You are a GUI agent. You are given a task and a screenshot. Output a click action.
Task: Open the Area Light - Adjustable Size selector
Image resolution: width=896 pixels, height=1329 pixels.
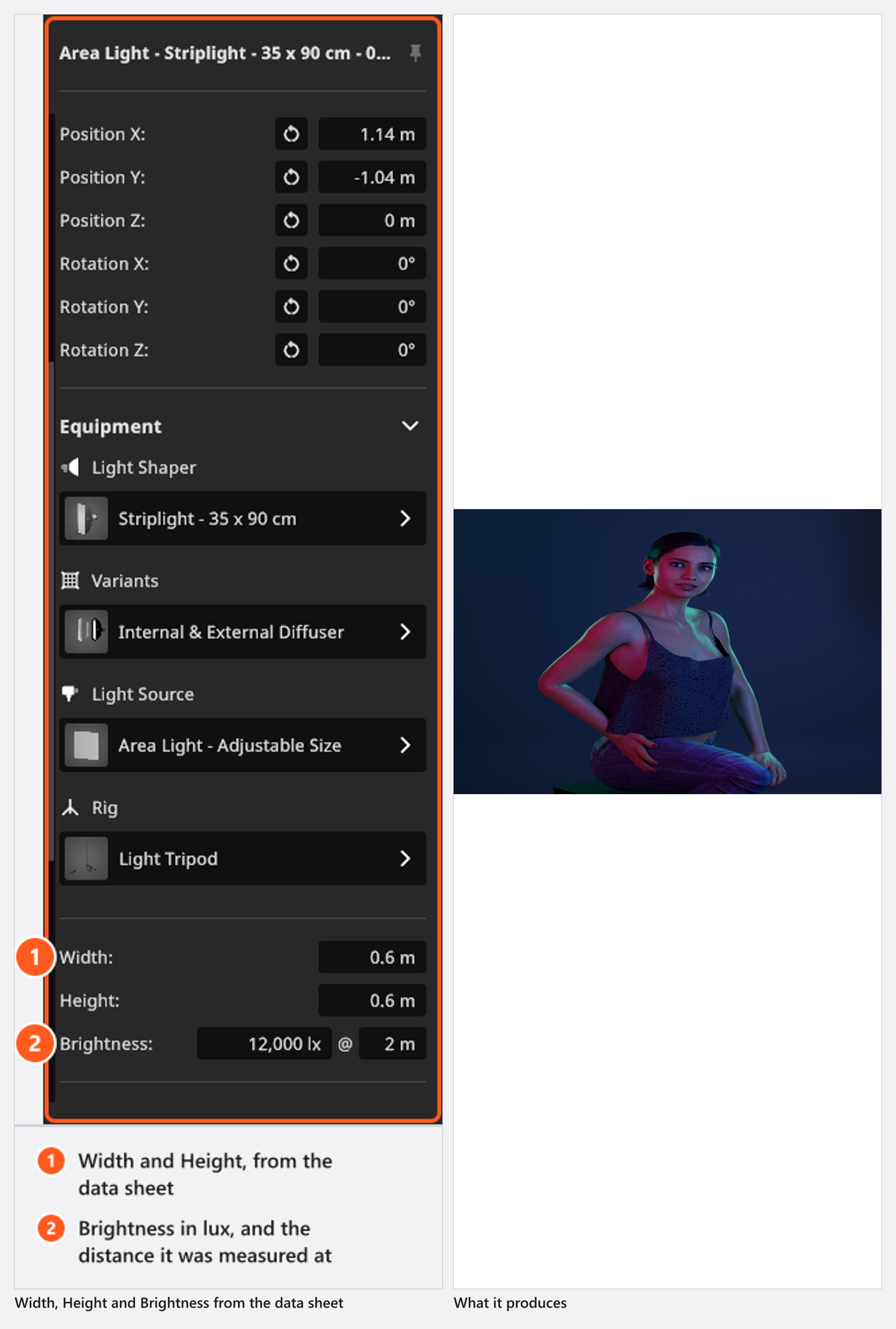pos(243,745)
